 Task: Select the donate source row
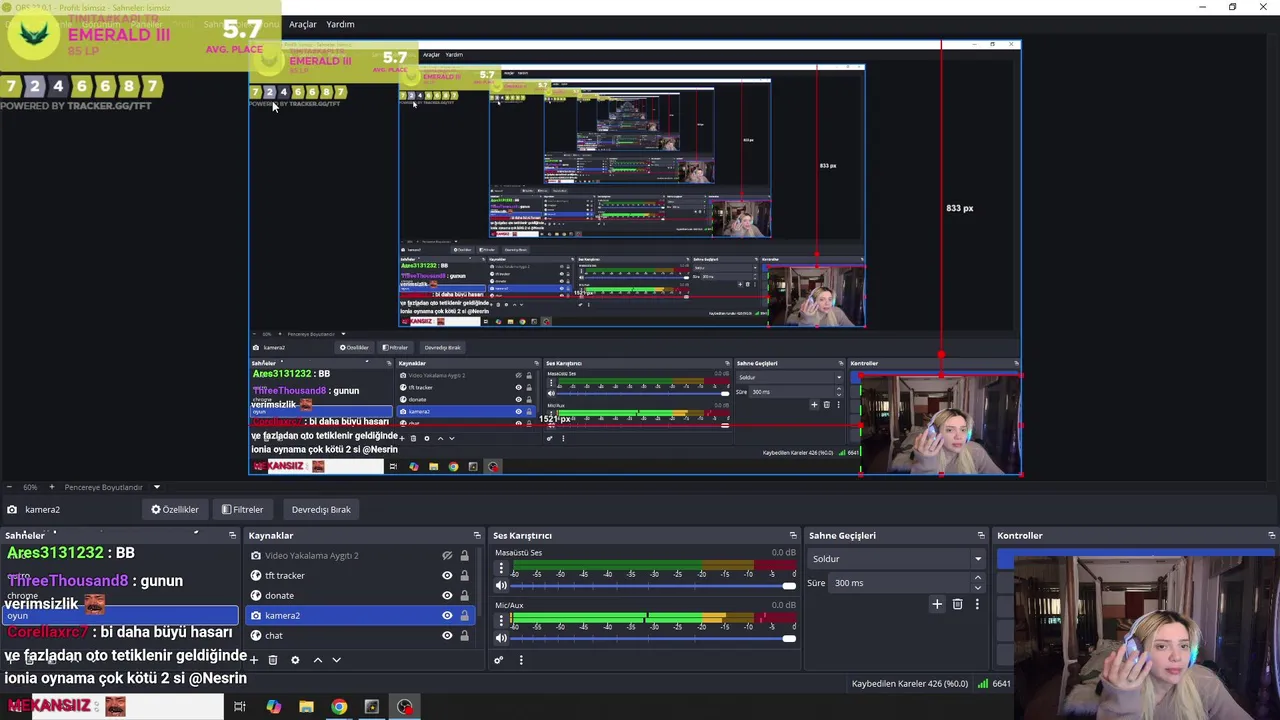point(359,596)
